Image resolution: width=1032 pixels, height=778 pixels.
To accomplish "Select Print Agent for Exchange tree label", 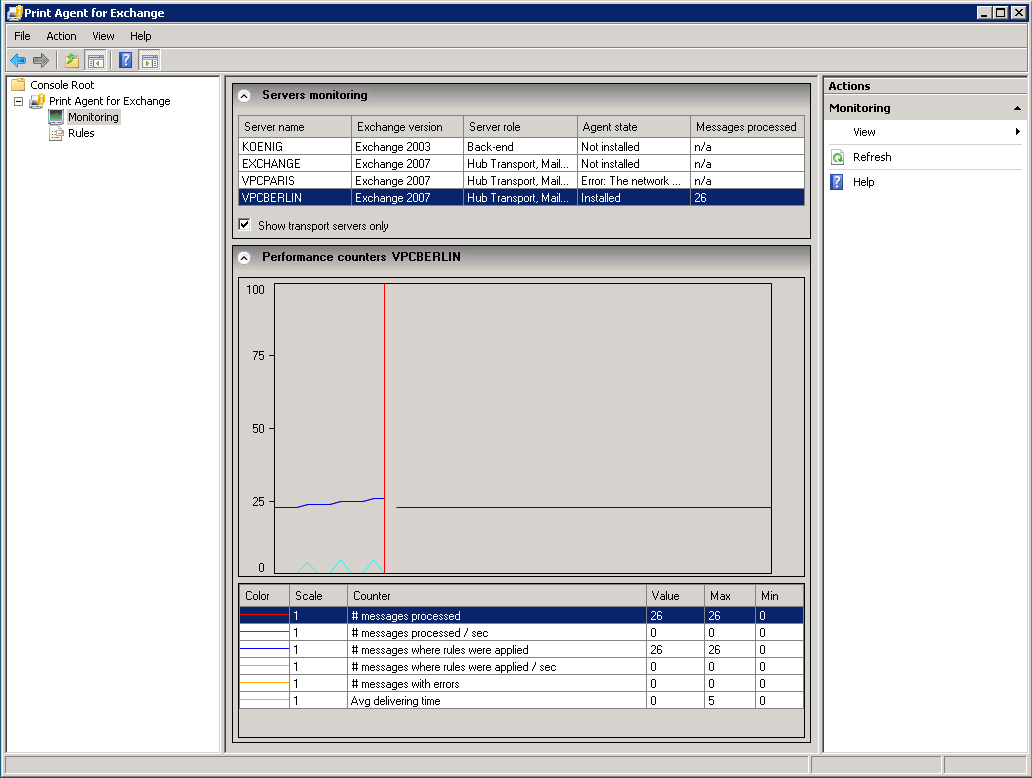I will (x=109, y=101).
